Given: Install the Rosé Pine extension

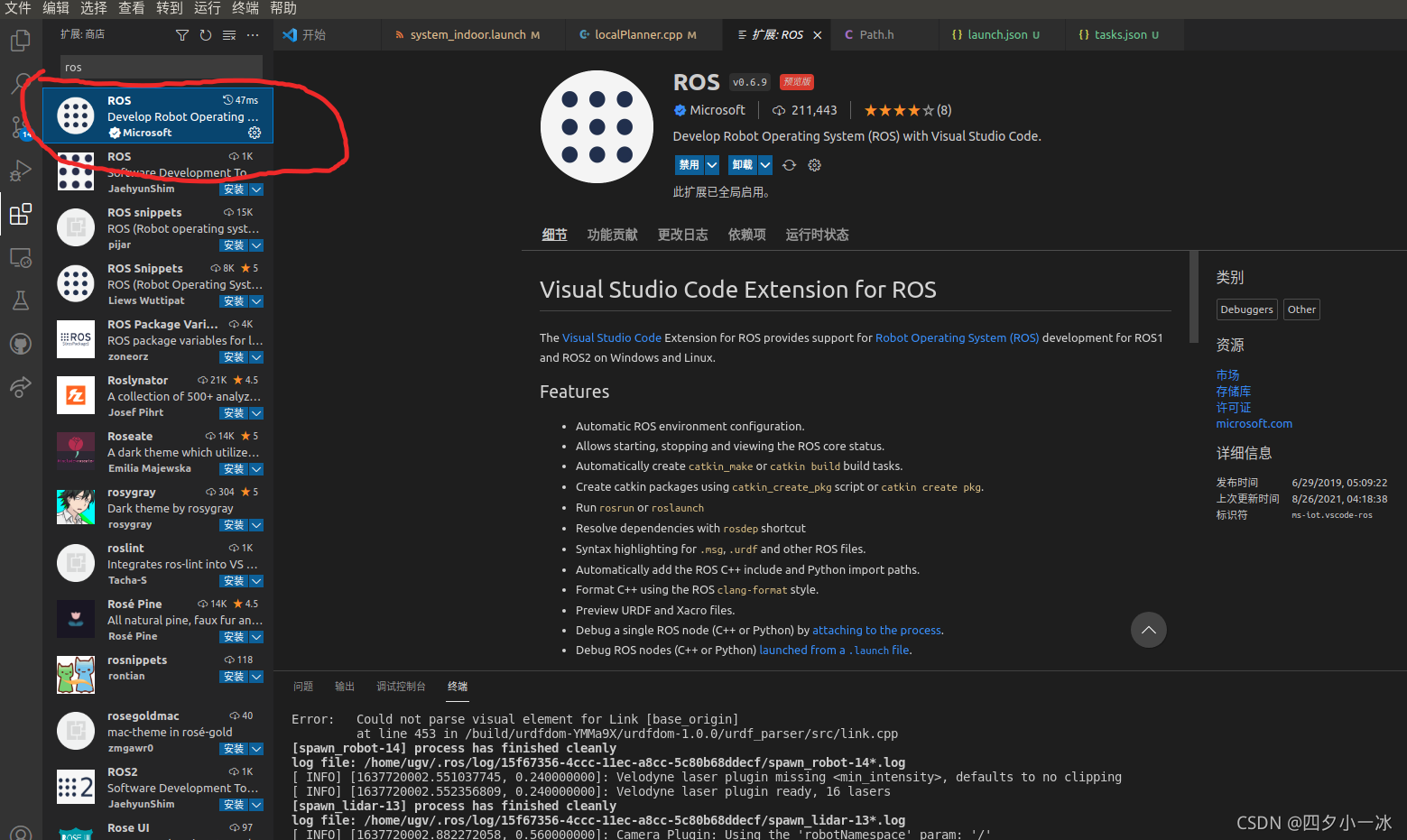Looking at the screenshot, I should coord(234,637).
